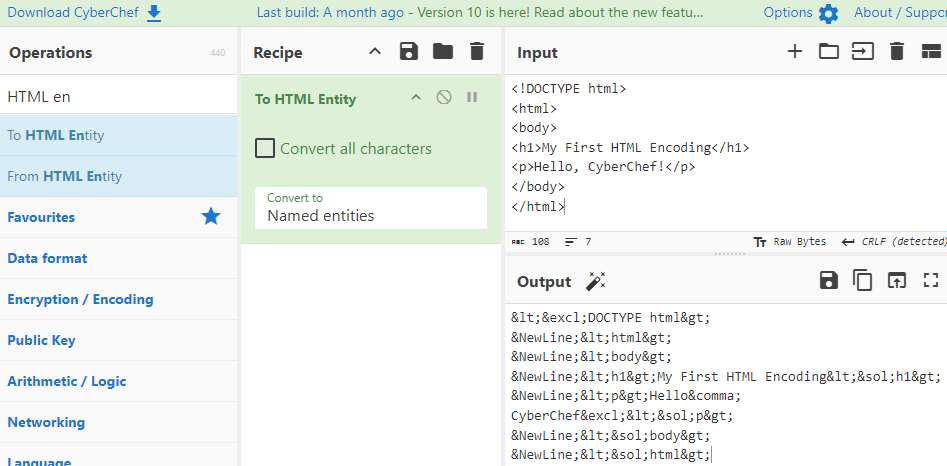Image resolution: width=947 pixels, height=466 pixels.
Task: Clear the input with the trash icon
Action: 897,52
